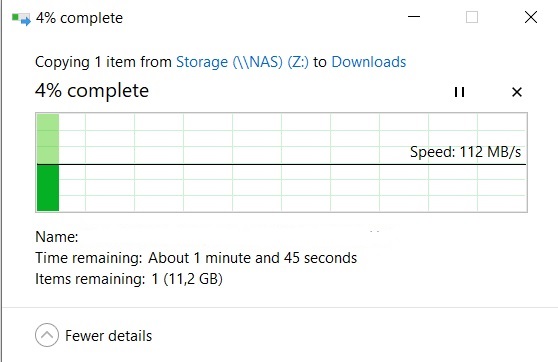The image size is (558, 362).
Task: Open the Downloads destination link
Action: 369,62
